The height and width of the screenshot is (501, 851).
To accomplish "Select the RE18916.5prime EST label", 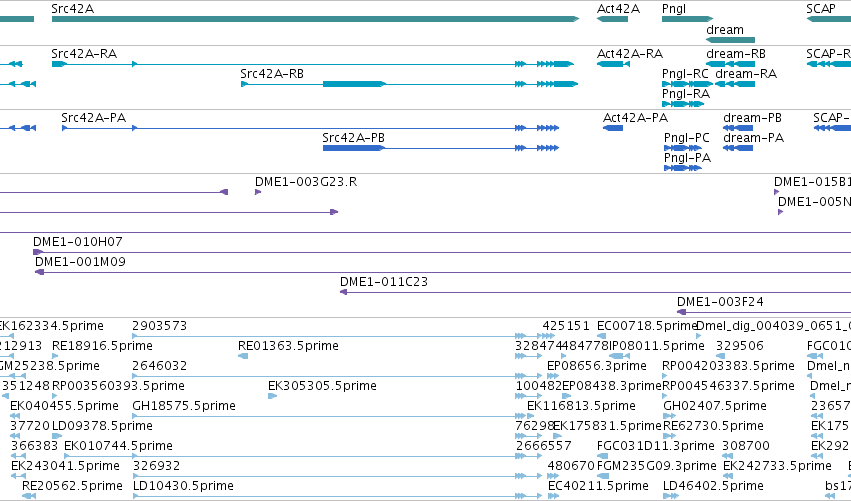I will click(102, 346).
